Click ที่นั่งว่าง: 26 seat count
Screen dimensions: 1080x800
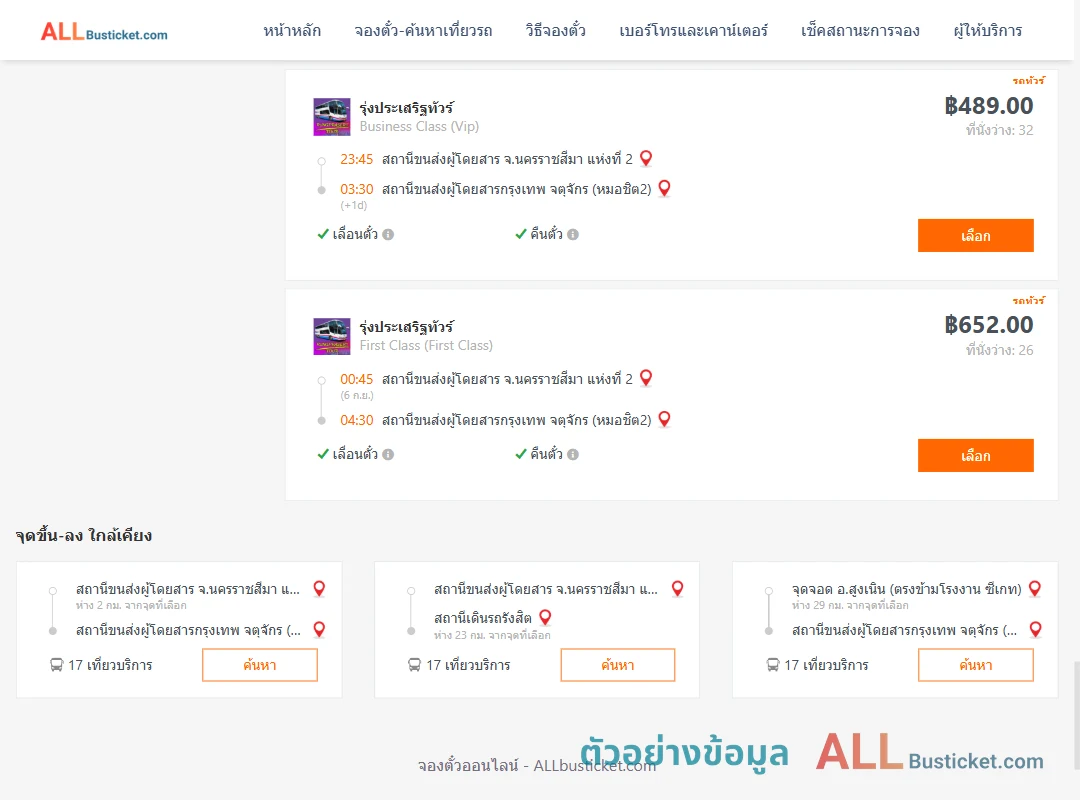tap(999, 350)
